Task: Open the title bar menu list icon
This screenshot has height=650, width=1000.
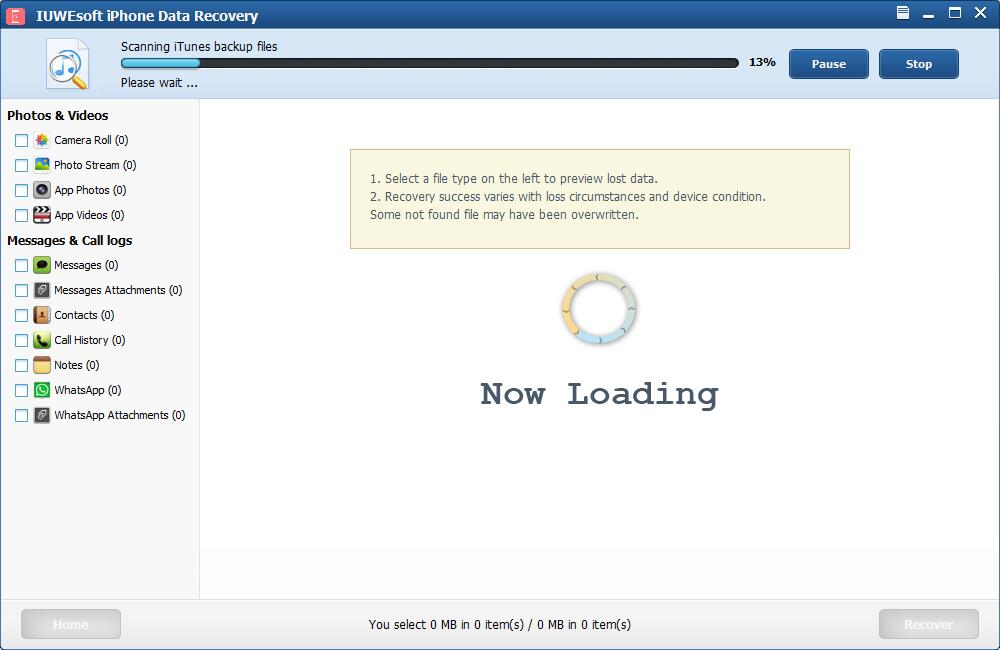Action: click(x=902, y=13)
